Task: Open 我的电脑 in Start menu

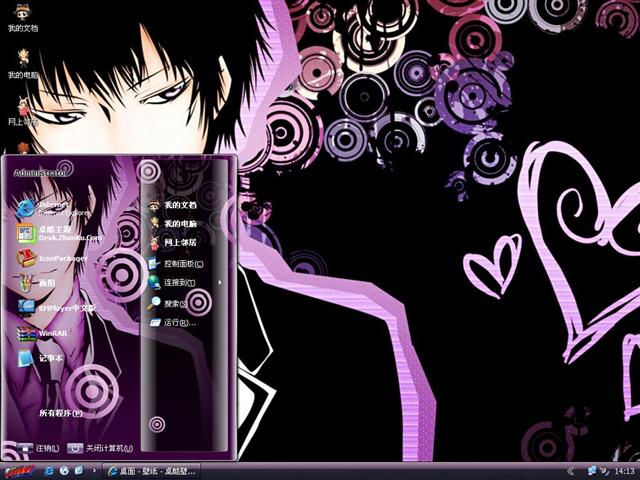Action: coord(172,224)
